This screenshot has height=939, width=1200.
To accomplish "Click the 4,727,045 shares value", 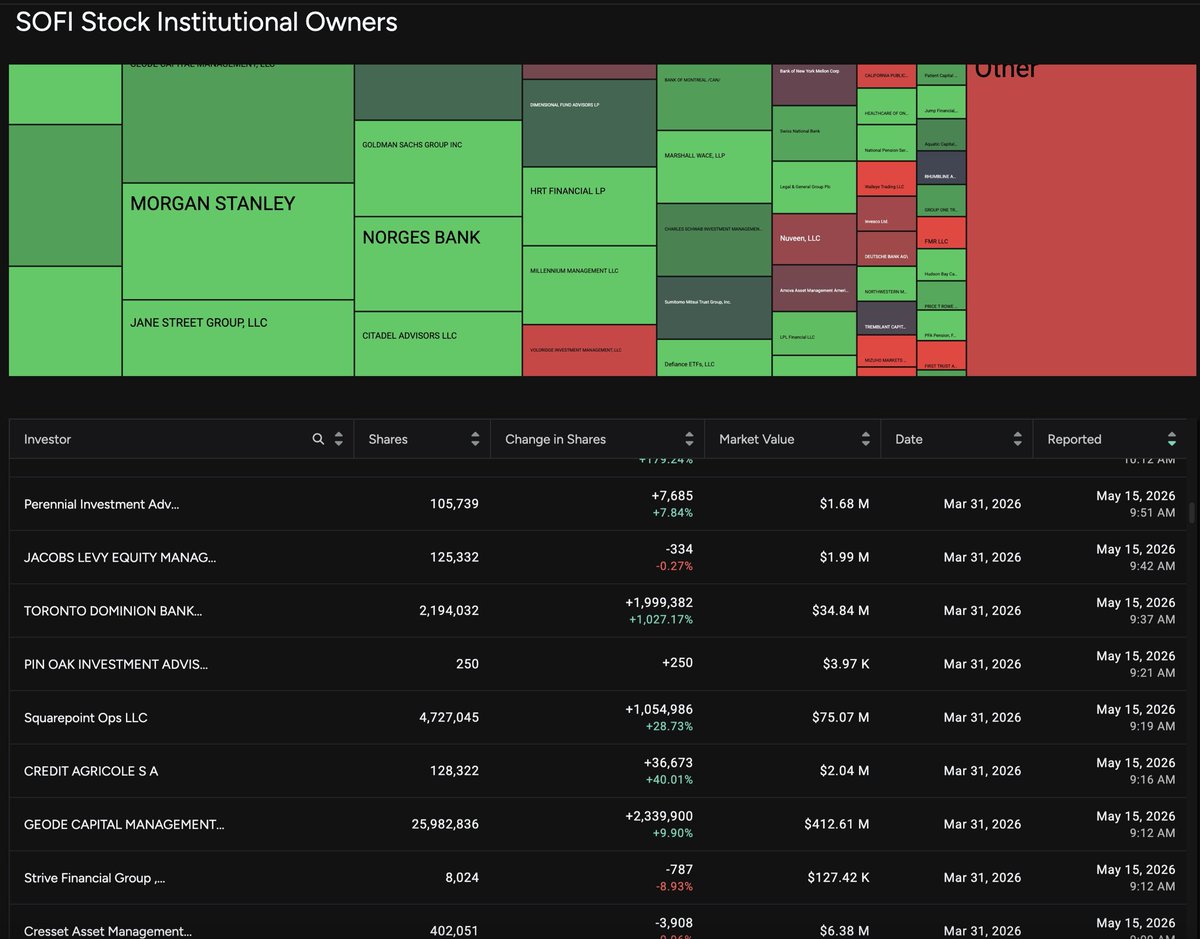I will (449, 718).
